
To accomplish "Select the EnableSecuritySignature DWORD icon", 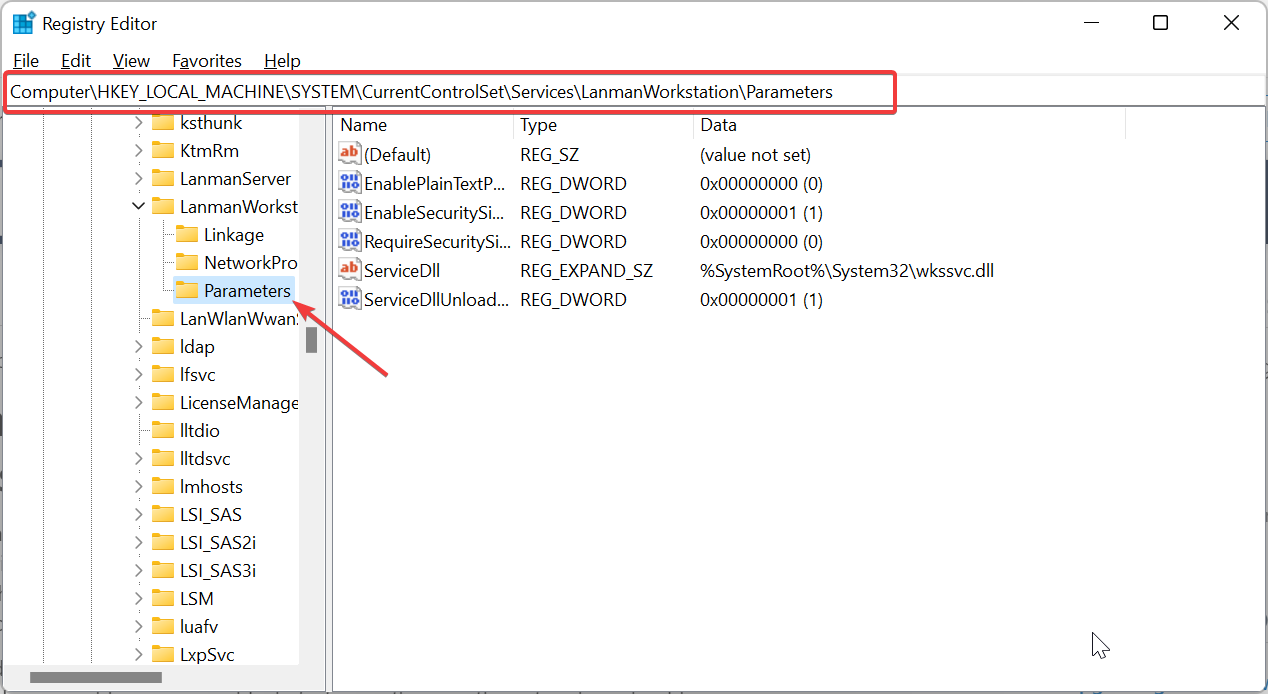I will (349, 212).
